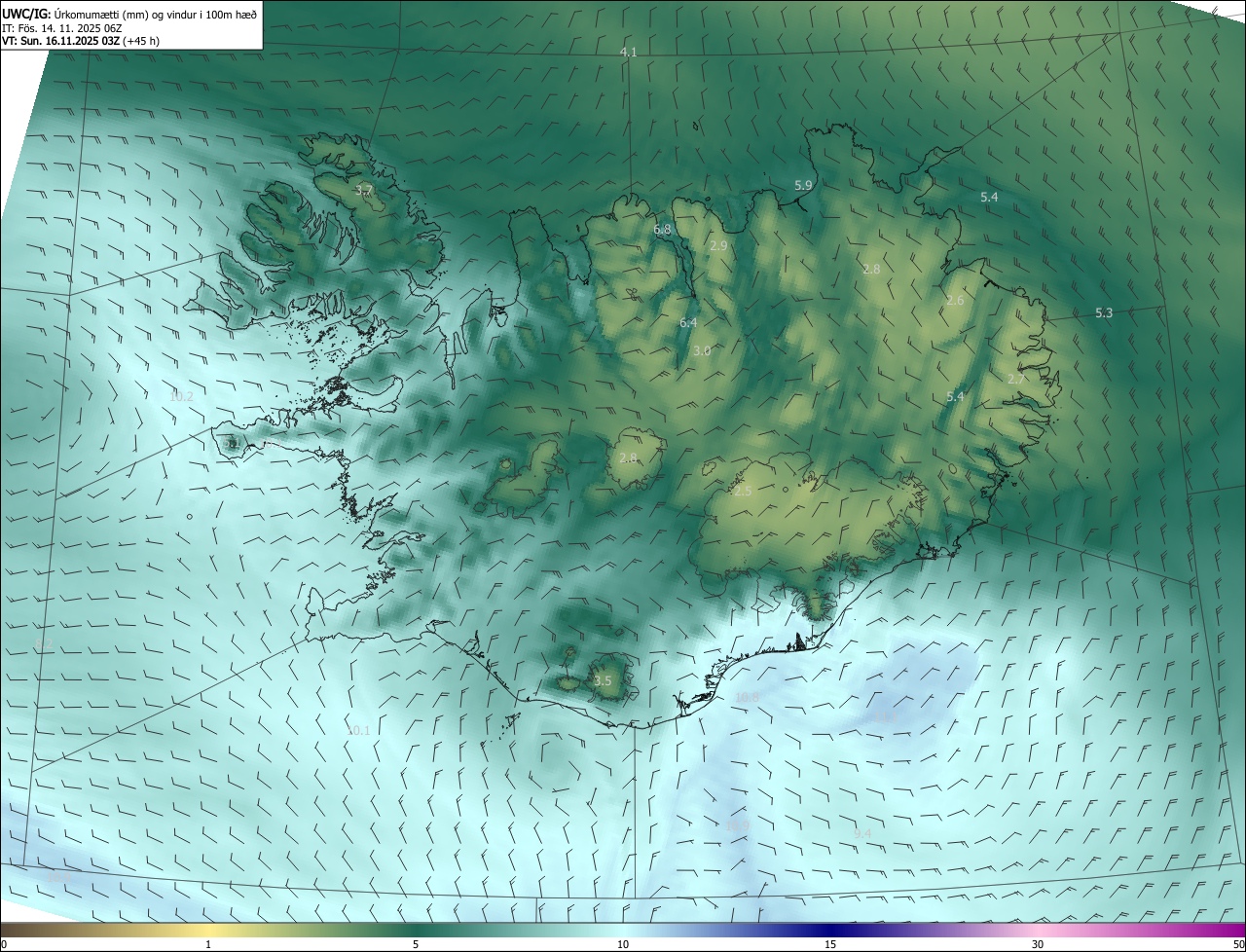Click the 2.7 value label on the map
1246x952 pixels.
pos(1015,379)
